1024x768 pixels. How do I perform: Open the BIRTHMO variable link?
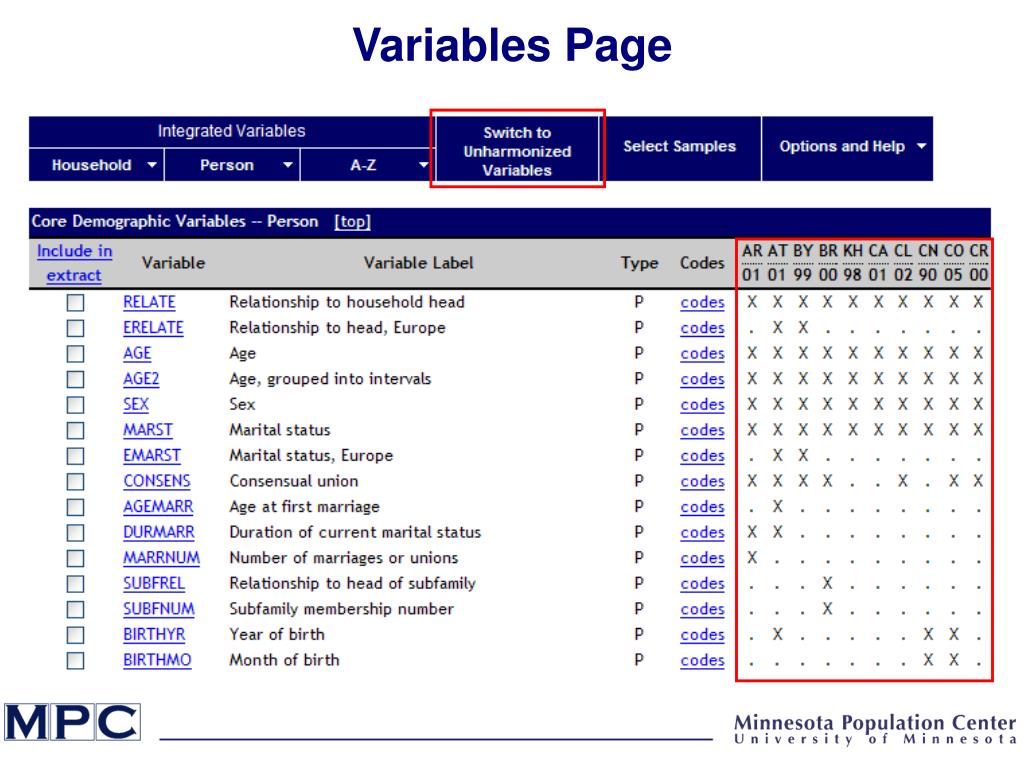[x=157, y=660]
